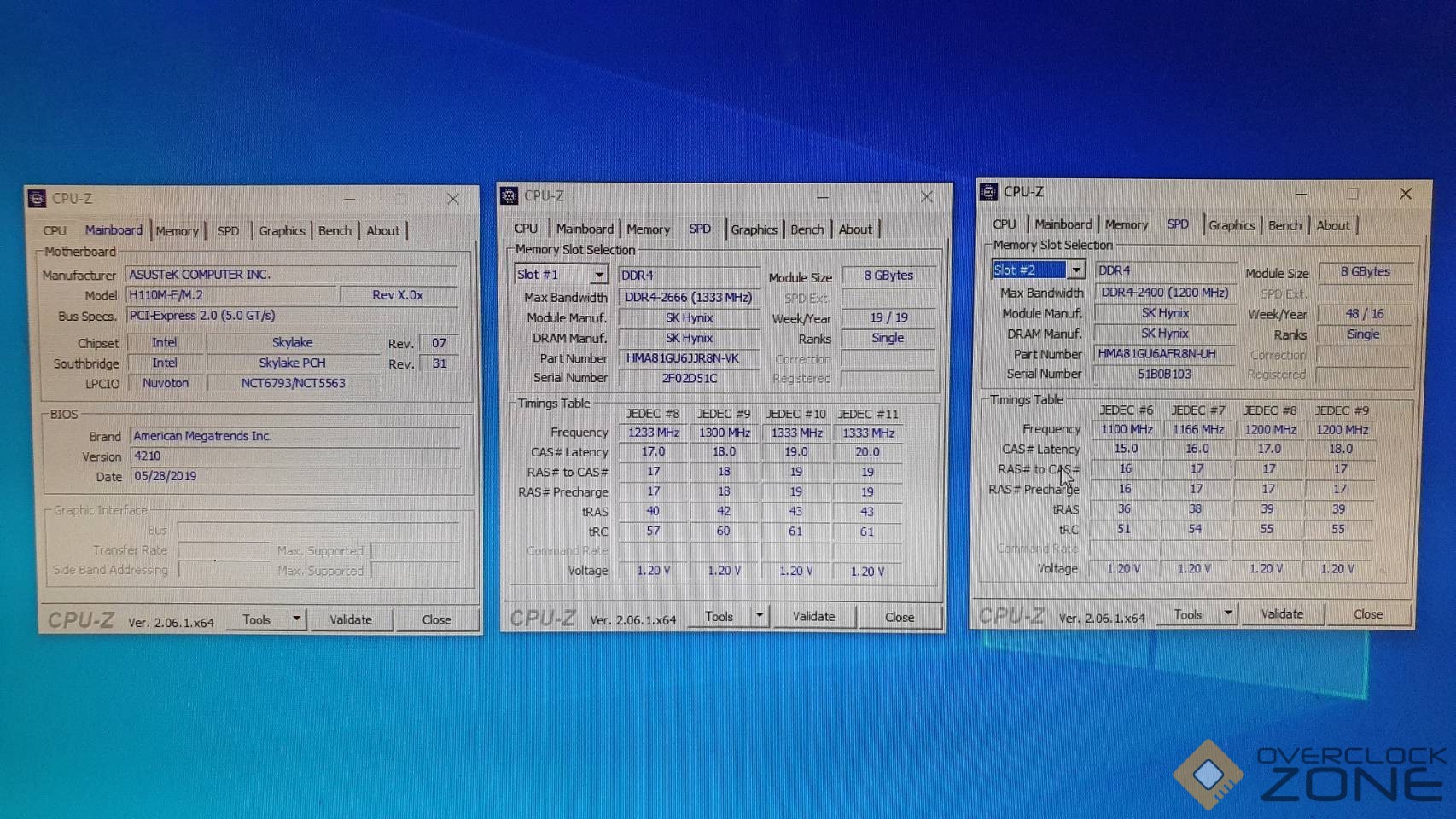Click the CPU-Z icon in the left window title bar

point(37,199)
